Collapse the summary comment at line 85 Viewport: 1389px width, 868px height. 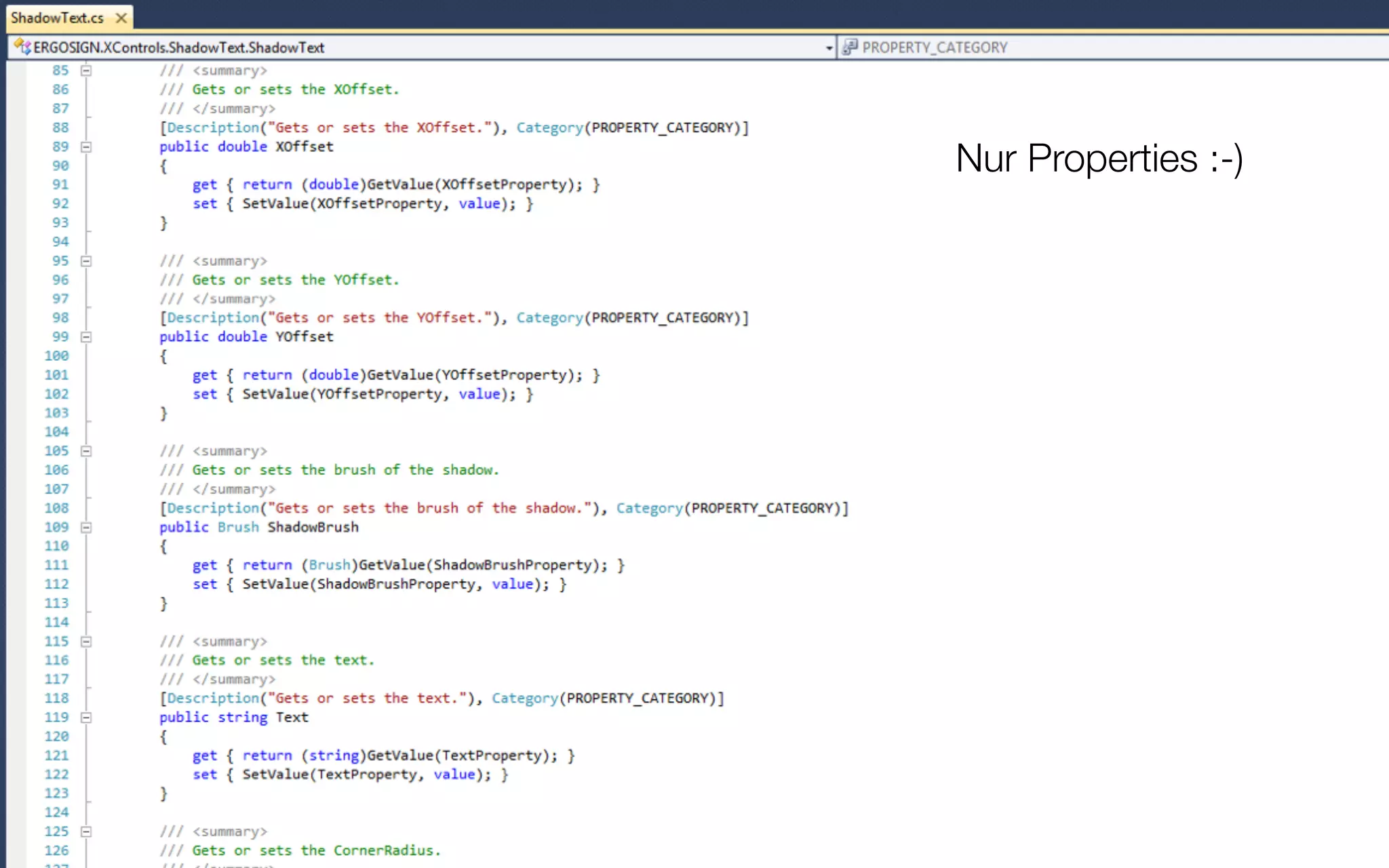86,71
